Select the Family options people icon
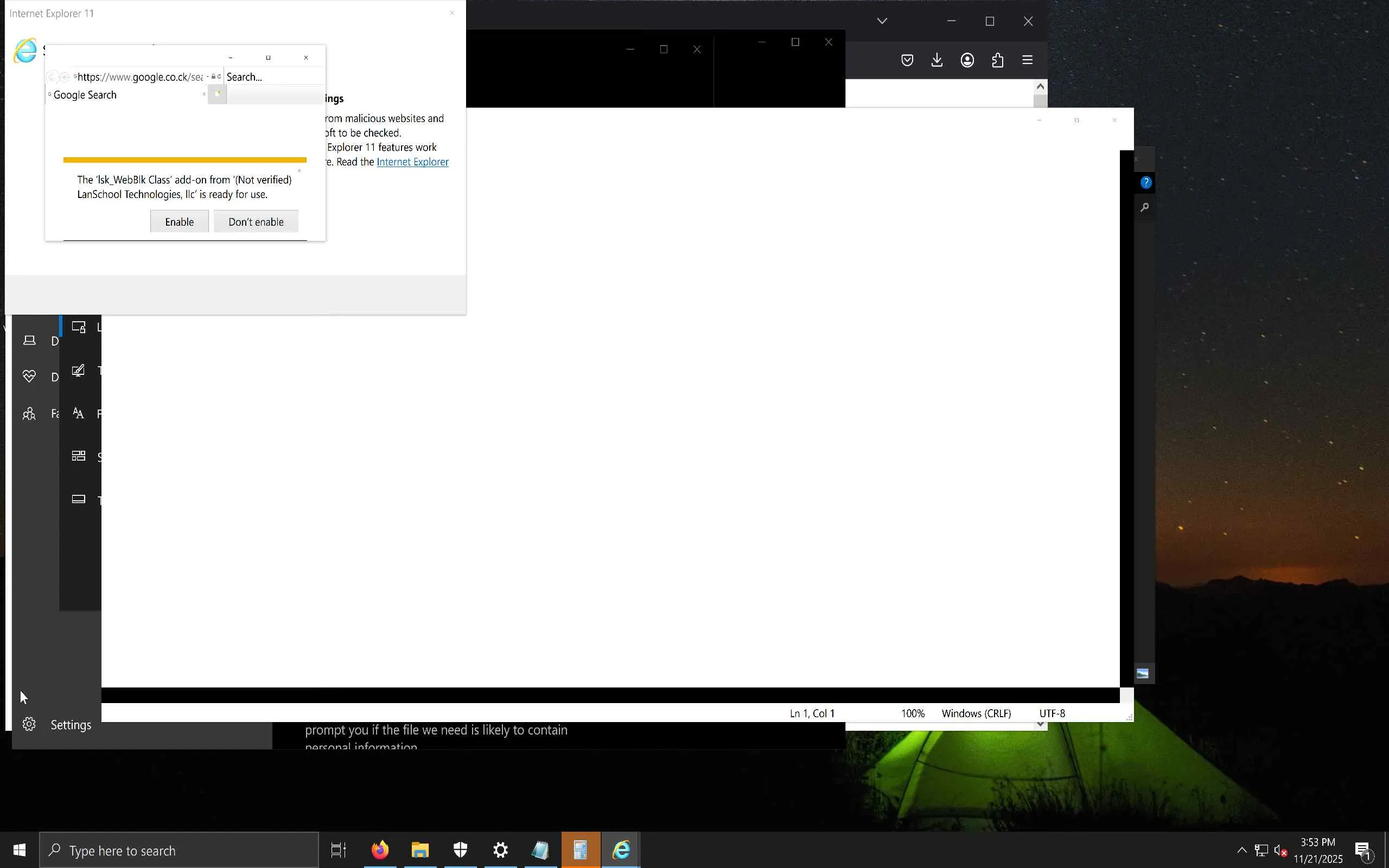 (x=29, y=413)
